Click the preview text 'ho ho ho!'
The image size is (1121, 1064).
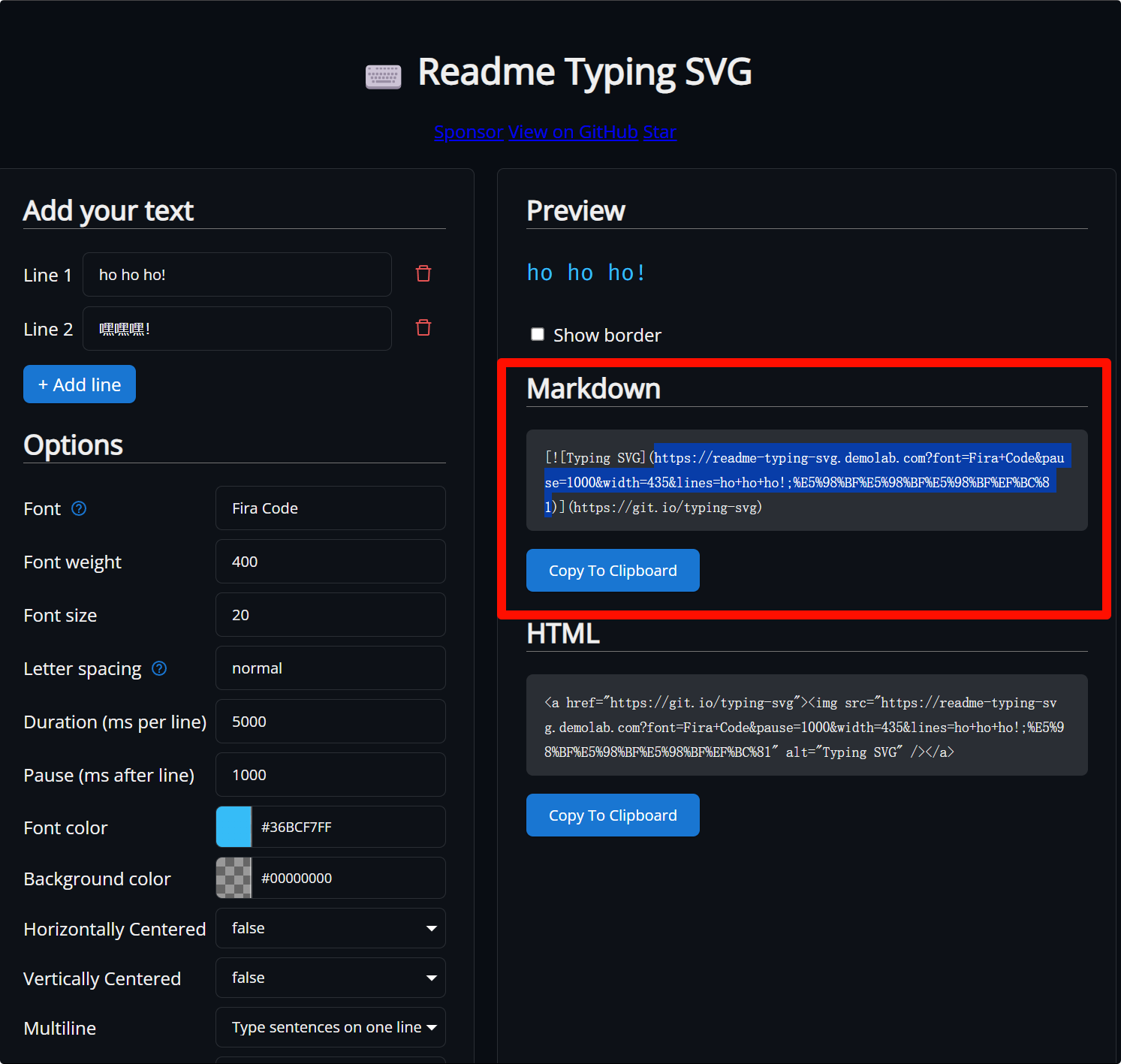tap(586, 273)
